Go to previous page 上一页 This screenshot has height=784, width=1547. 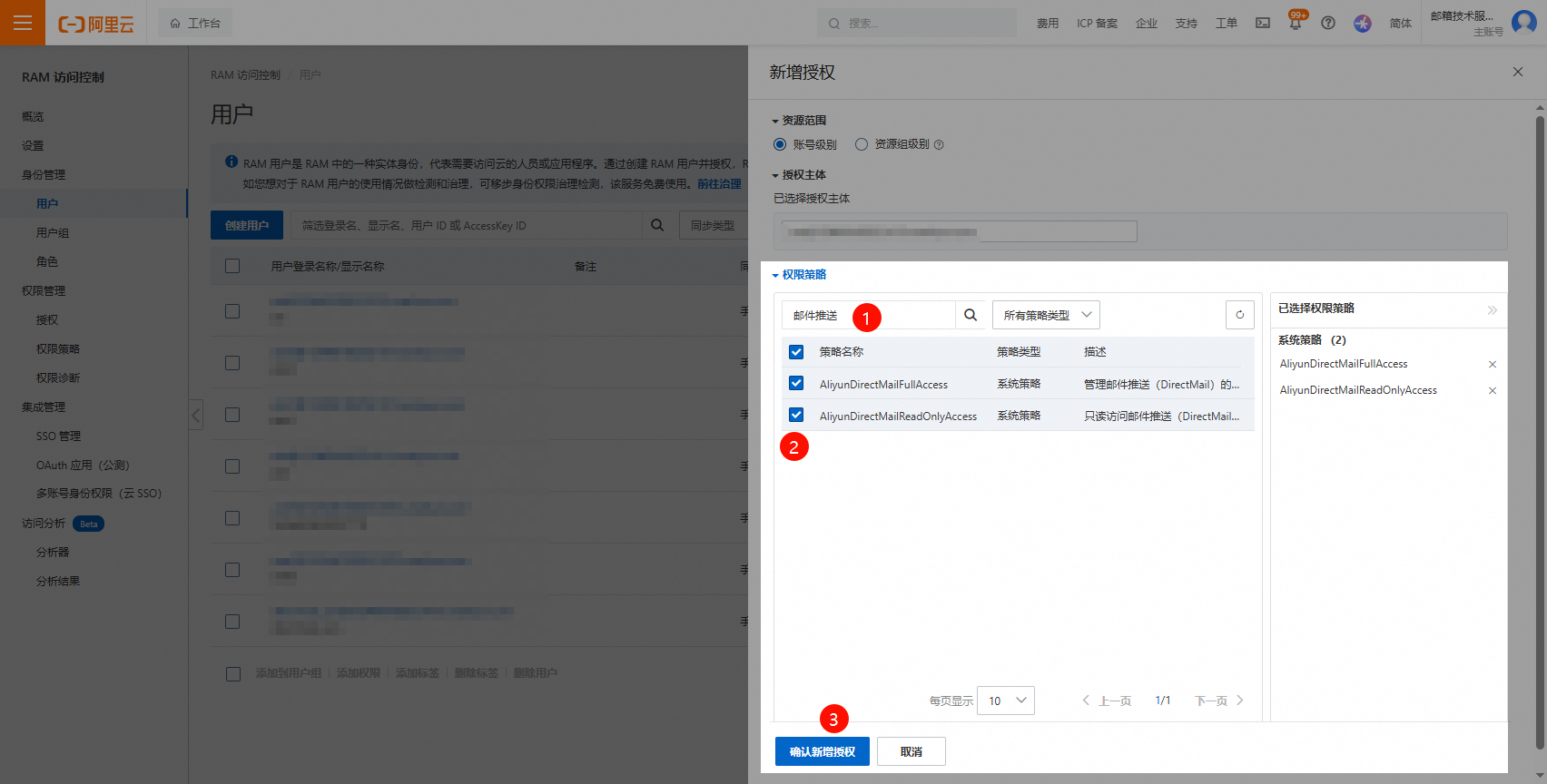pyautogui.click(x=1107, y=701)
